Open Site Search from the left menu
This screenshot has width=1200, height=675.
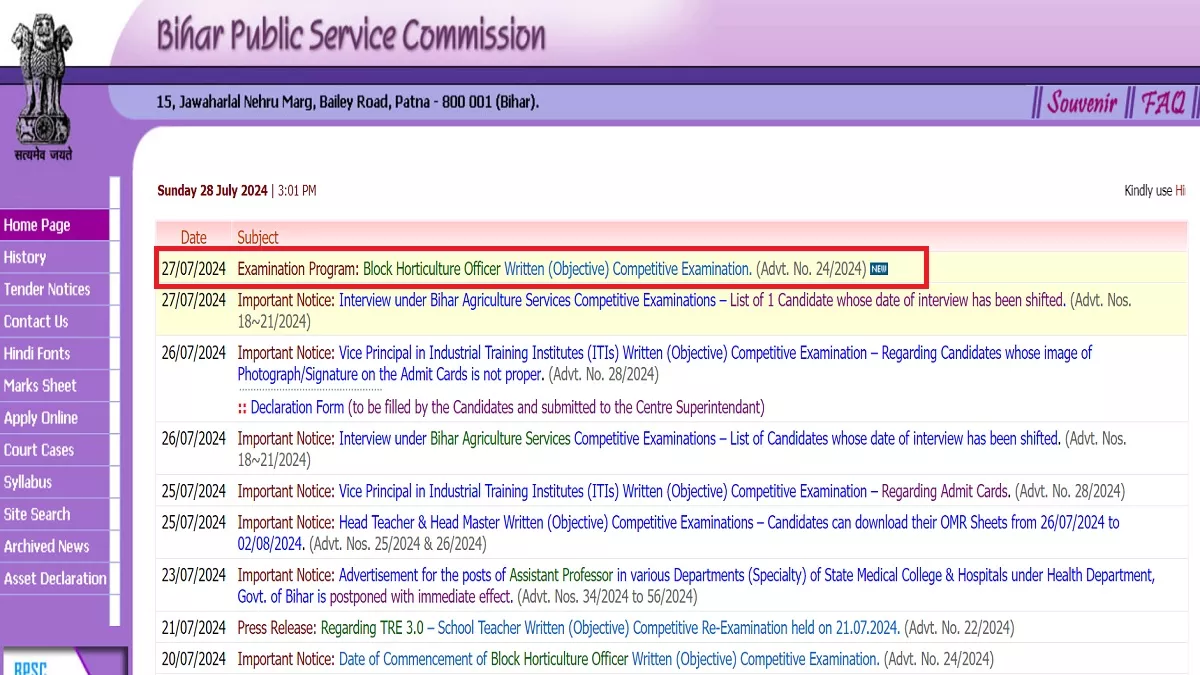point(54,514)
